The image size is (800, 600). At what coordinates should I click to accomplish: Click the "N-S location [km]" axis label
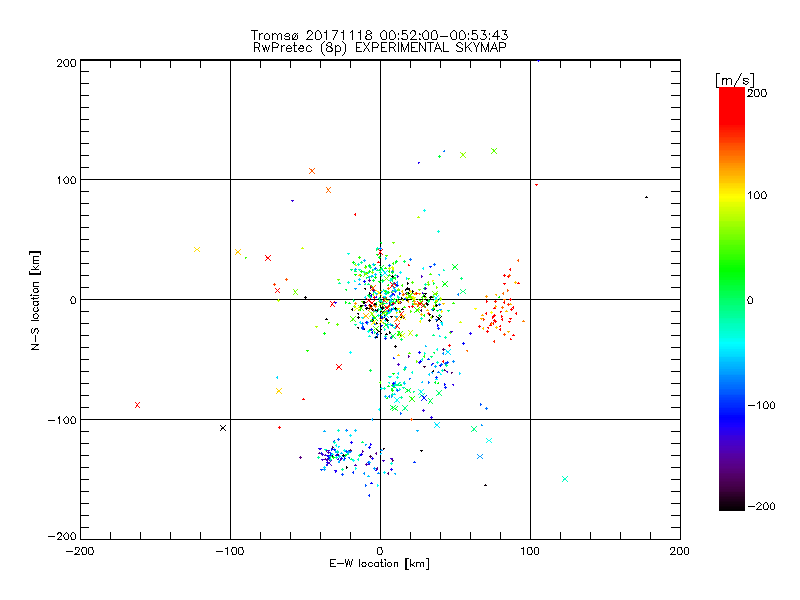pyautogui.click(x=35, y=300)
